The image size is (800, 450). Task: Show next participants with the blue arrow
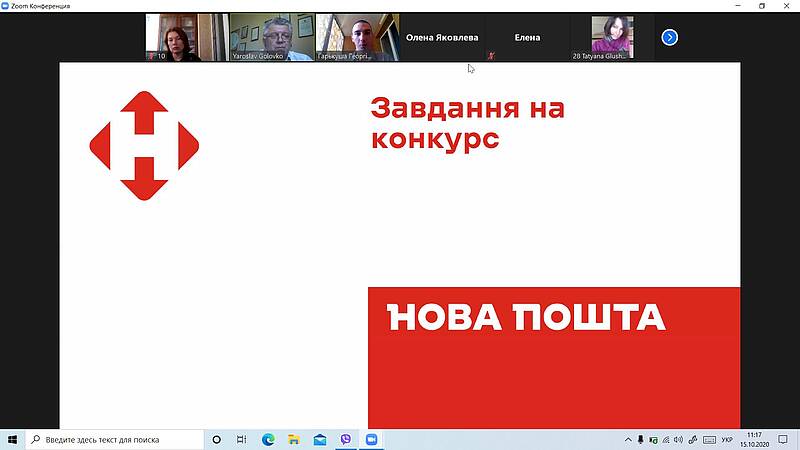click(669, 37)
